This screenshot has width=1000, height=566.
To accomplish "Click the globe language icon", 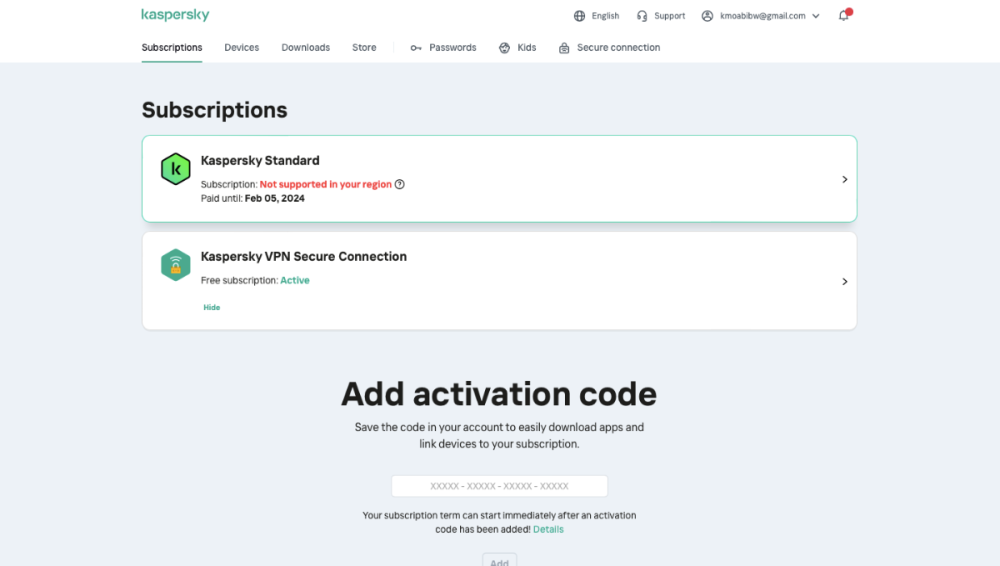I will pyautogui.click(x=579, y=16).
